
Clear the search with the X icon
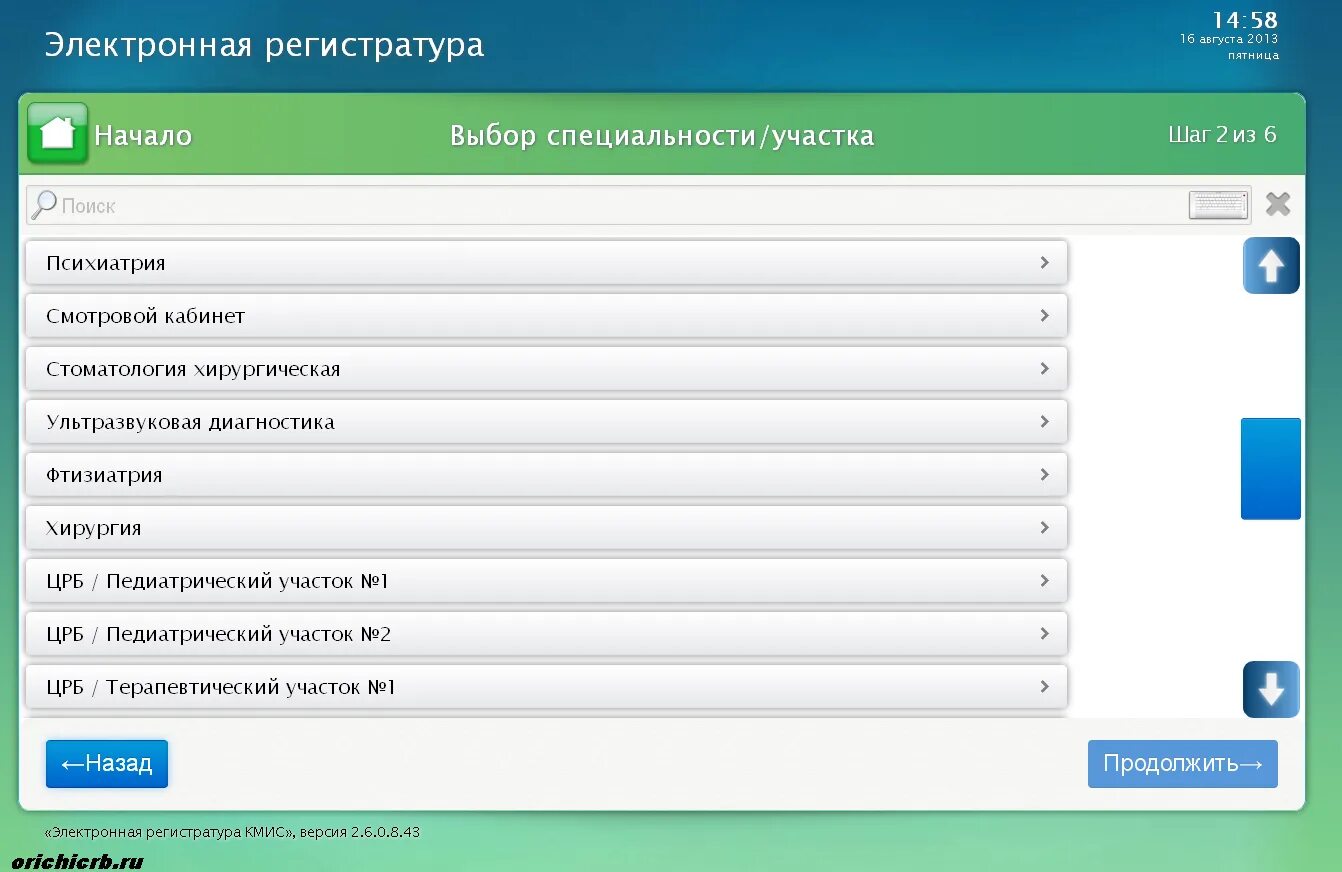[1278, 204]
